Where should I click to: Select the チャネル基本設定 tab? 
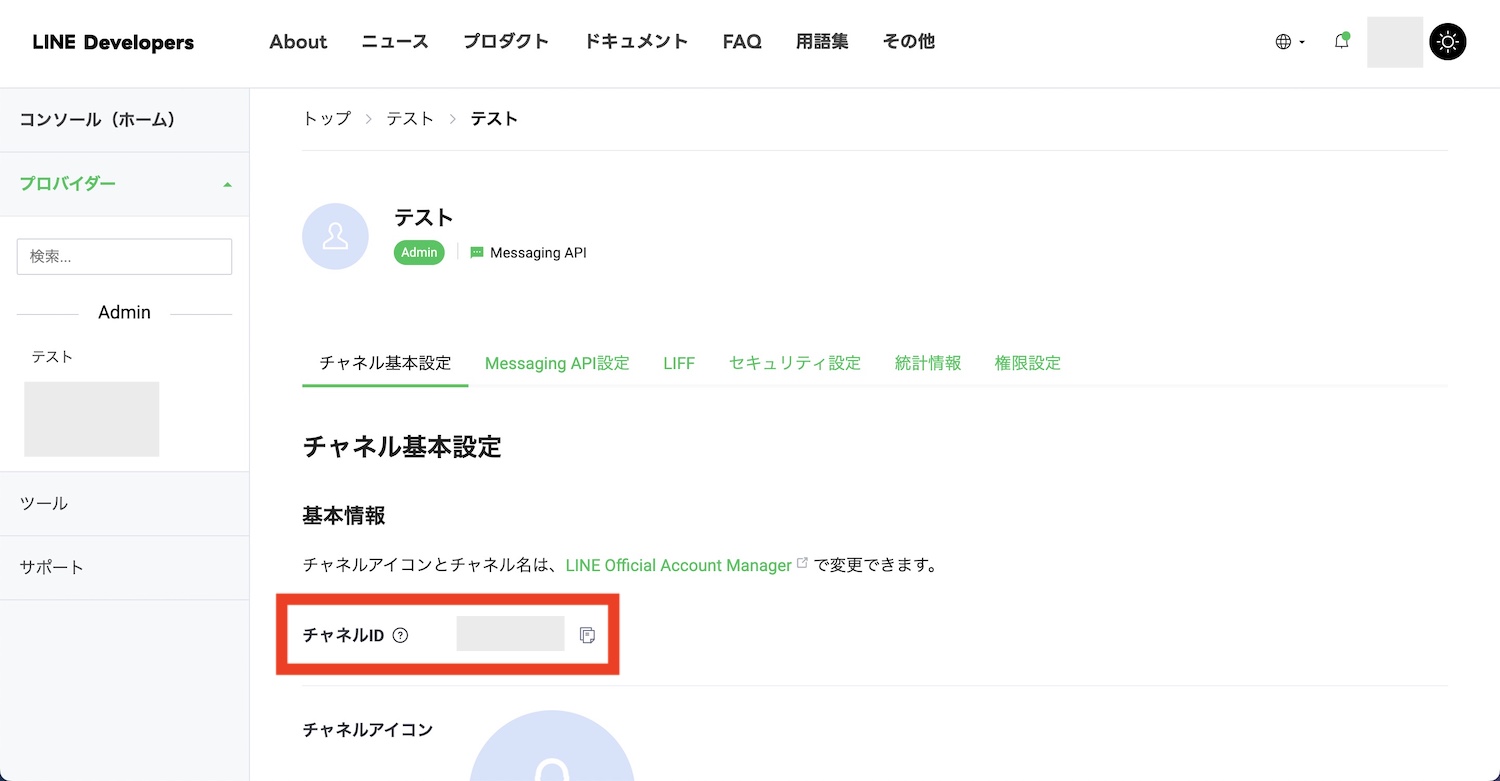click(x=385, y=363)
